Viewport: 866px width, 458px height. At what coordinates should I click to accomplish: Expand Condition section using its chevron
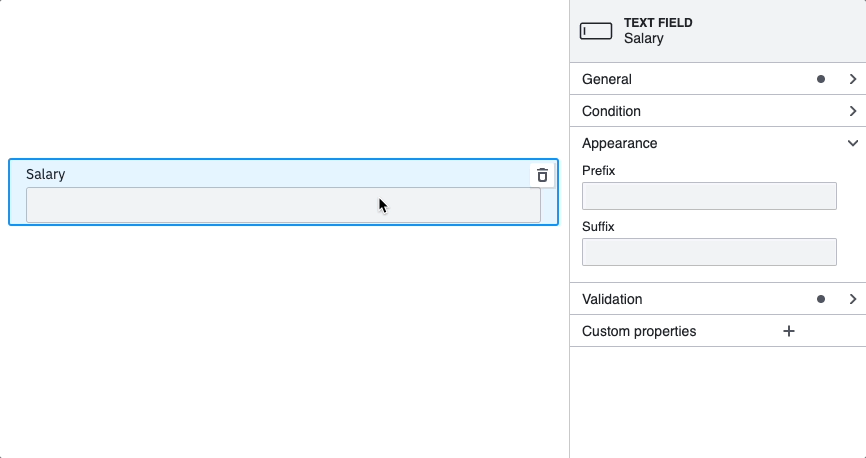click(852, 111)
